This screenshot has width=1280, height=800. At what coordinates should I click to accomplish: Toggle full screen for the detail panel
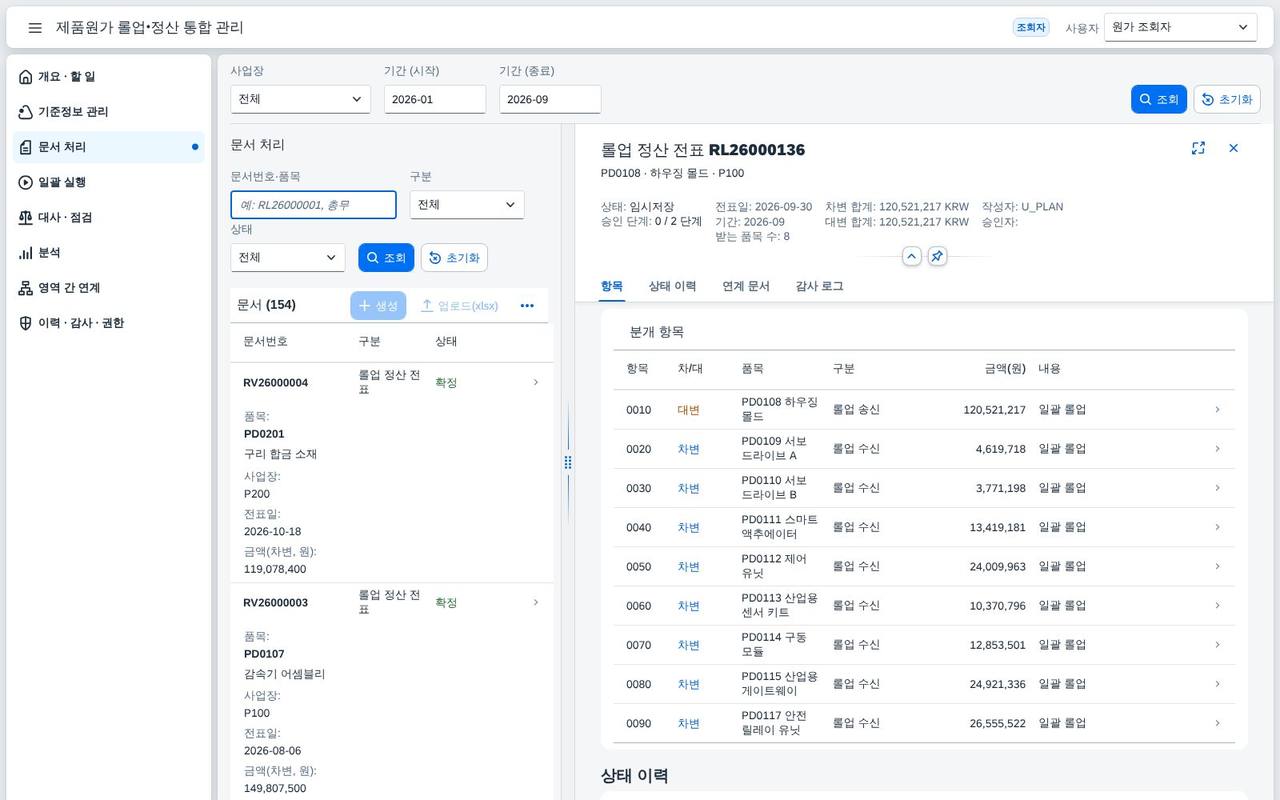(1198, 148)
